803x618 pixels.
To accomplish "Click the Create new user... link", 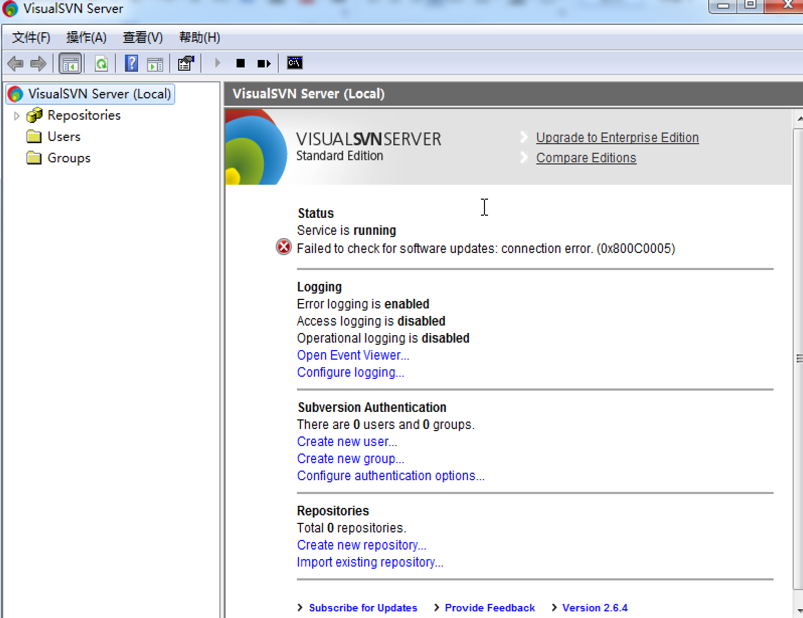I will [347, 441].
